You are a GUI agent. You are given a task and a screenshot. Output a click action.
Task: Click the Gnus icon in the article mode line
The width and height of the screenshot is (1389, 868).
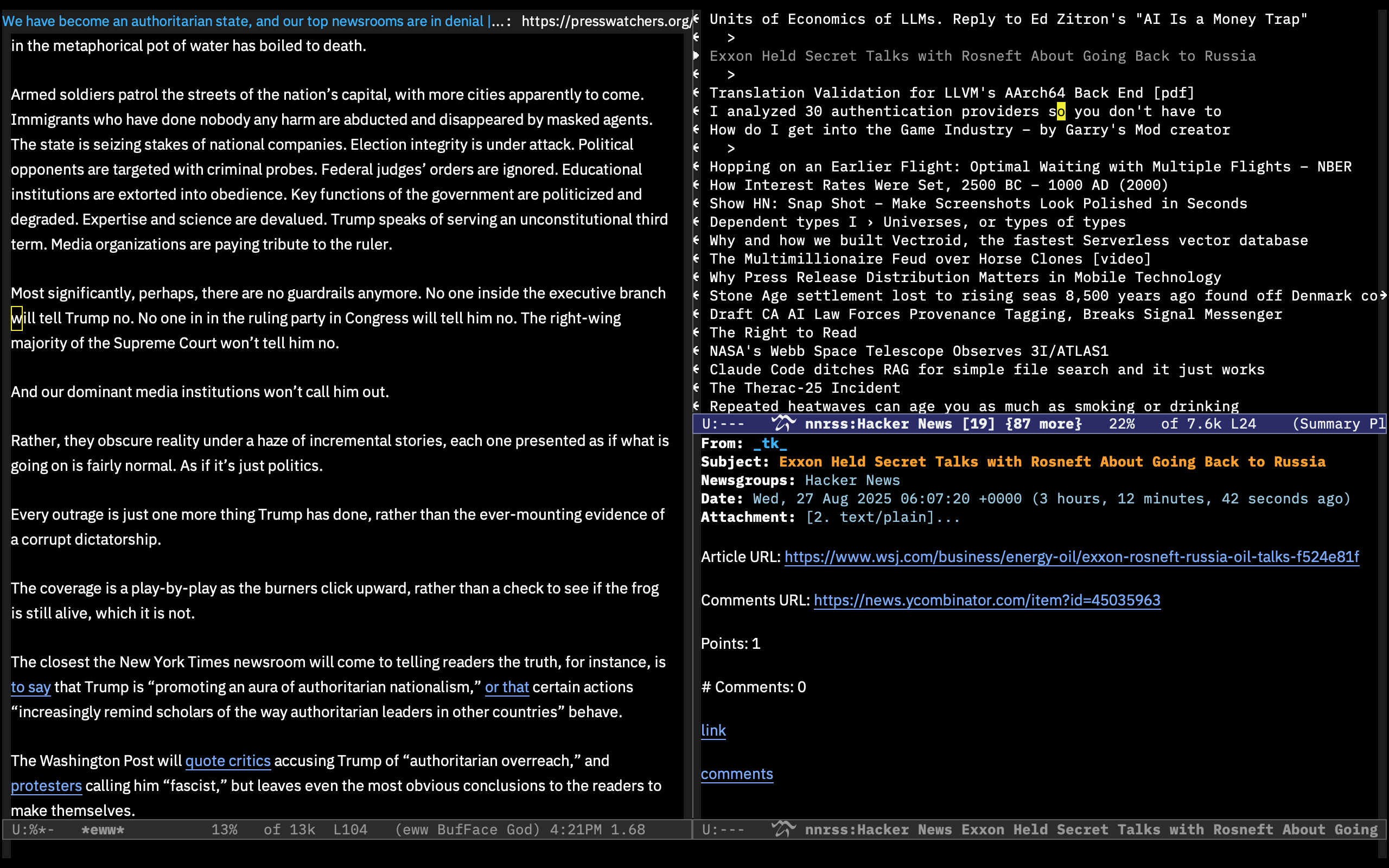point(783,829)
